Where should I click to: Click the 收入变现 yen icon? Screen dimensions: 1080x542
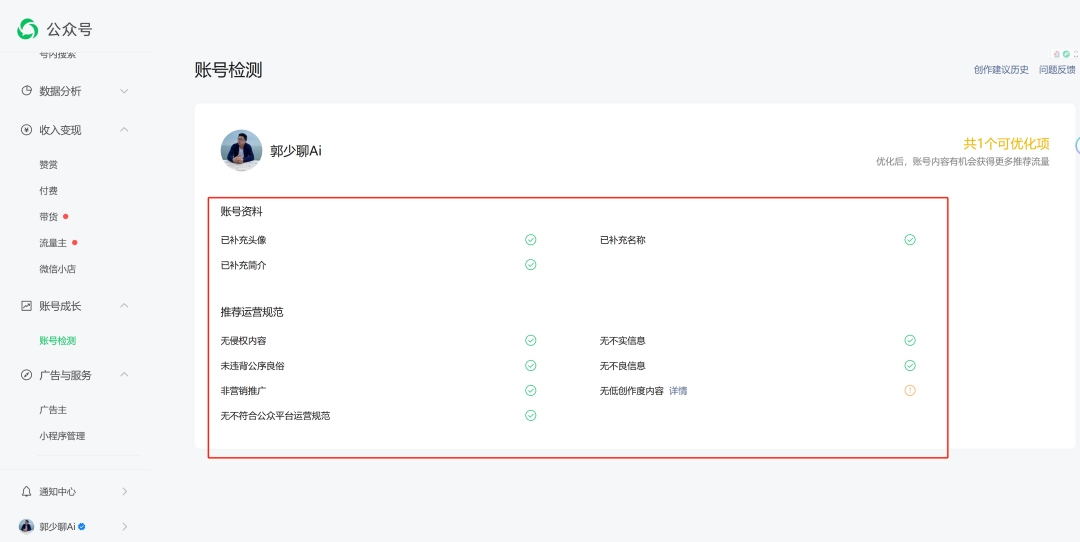point(27,130)
